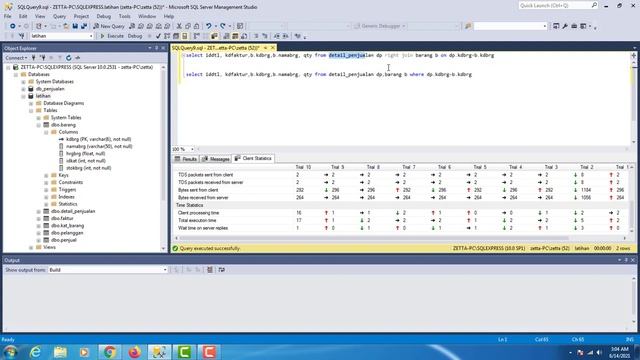640x360 pixels.
Task: Toggle Include Client Statistics button
Action: pos(214,36)
